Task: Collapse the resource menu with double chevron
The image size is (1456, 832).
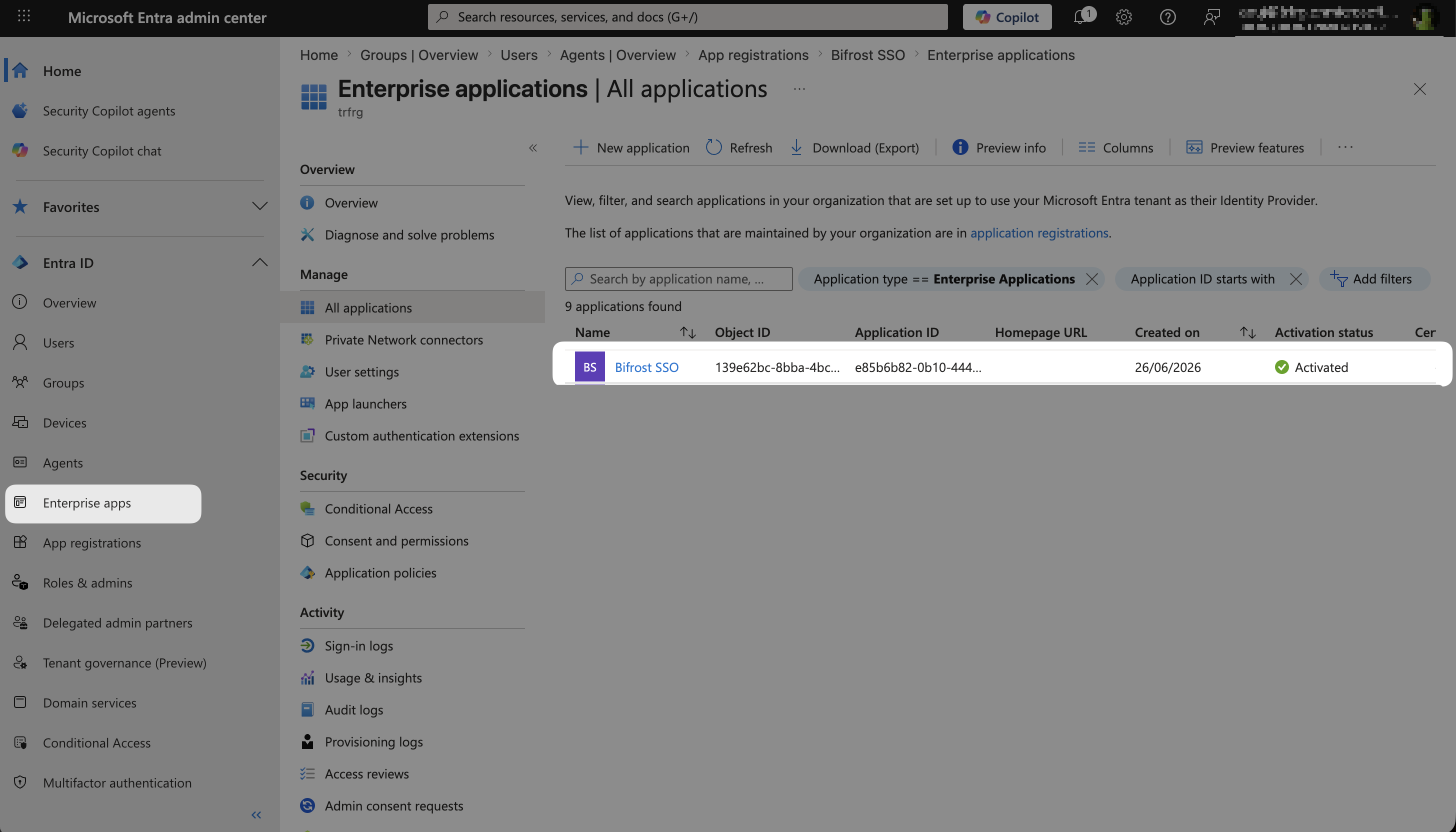Action: coord(533,148)
